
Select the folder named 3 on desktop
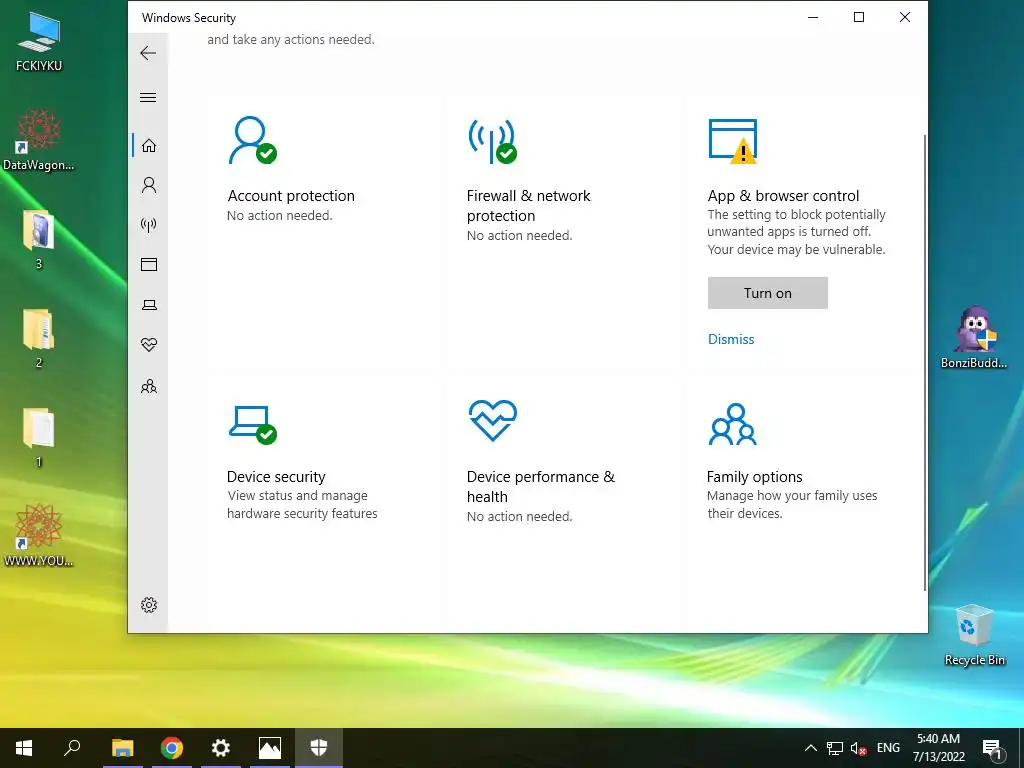(39, 240)
